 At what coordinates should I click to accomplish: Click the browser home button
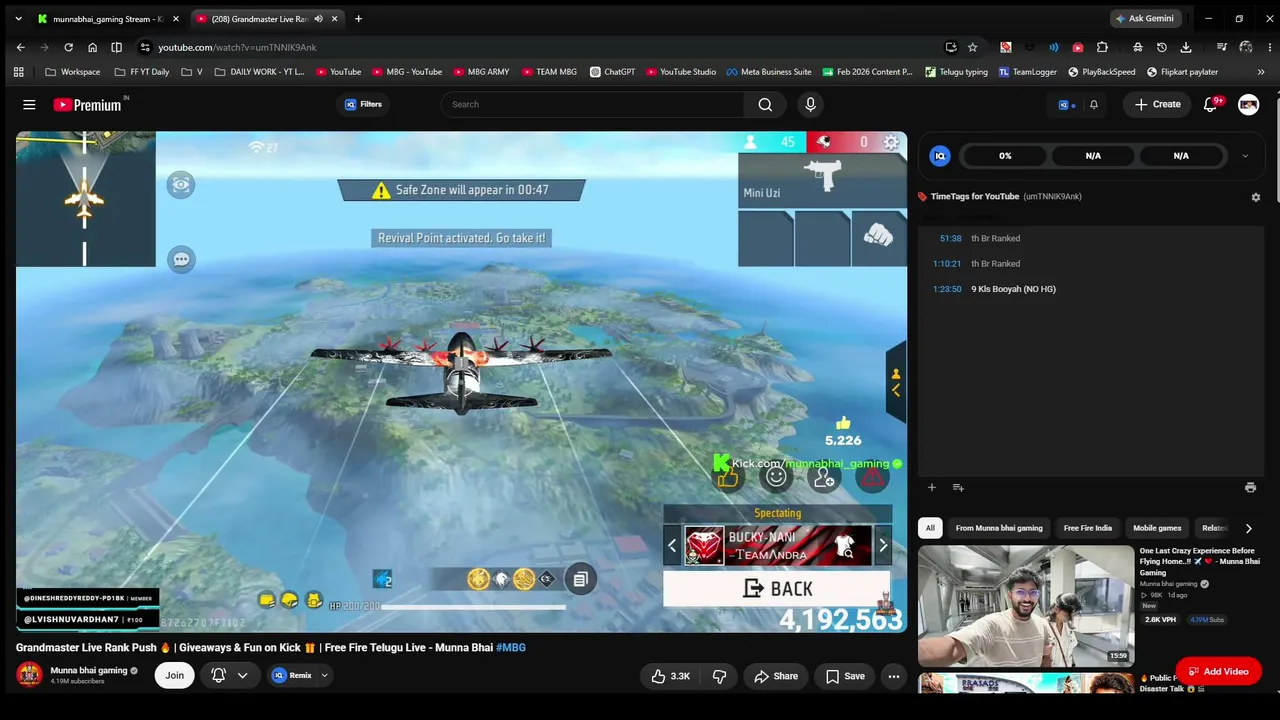click(x=92, y=47)
